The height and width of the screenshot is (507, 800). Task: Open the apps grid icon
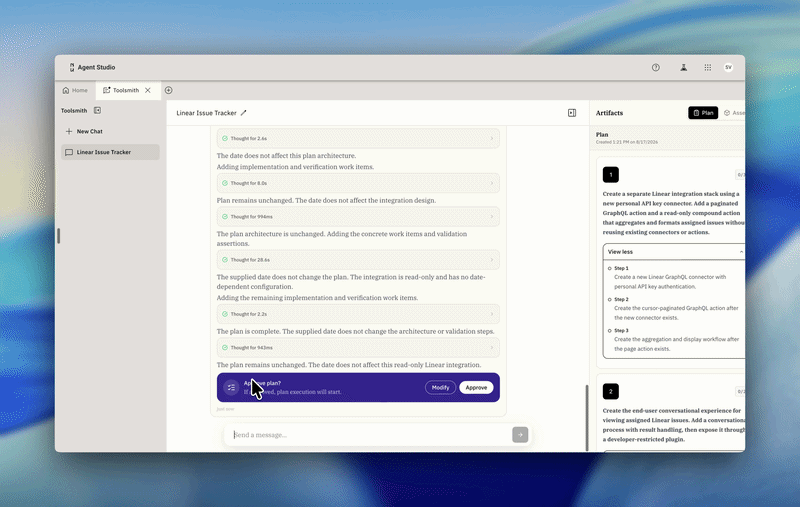pyautogui.click(x=708, y=67)
